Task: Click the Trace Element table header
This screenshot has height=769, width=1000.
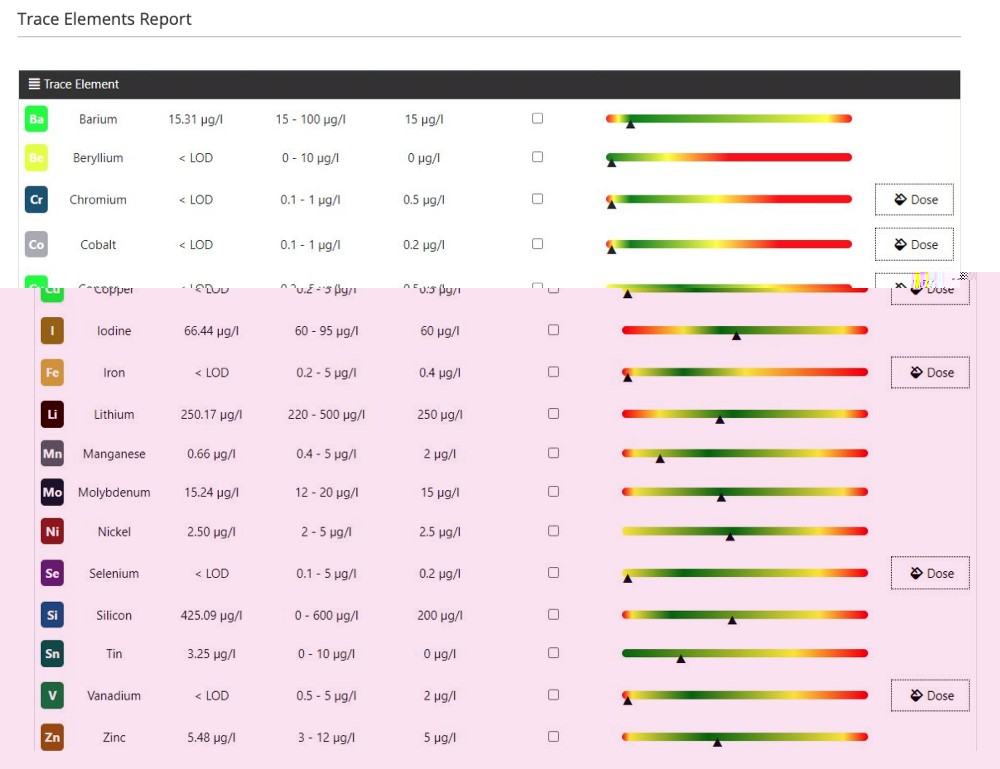Action: 489,85
